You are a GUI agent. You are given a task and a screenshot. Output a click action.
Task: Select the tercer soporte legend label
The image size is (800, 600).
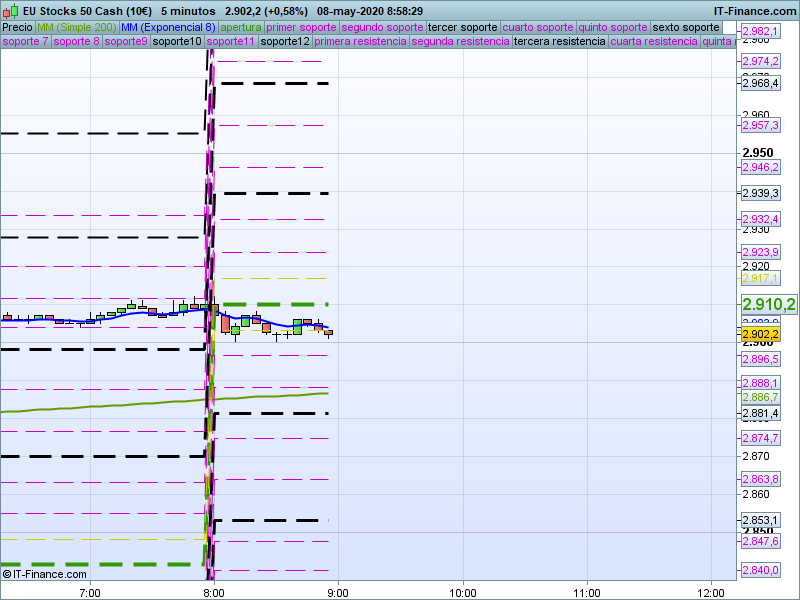tap(462, 27)
